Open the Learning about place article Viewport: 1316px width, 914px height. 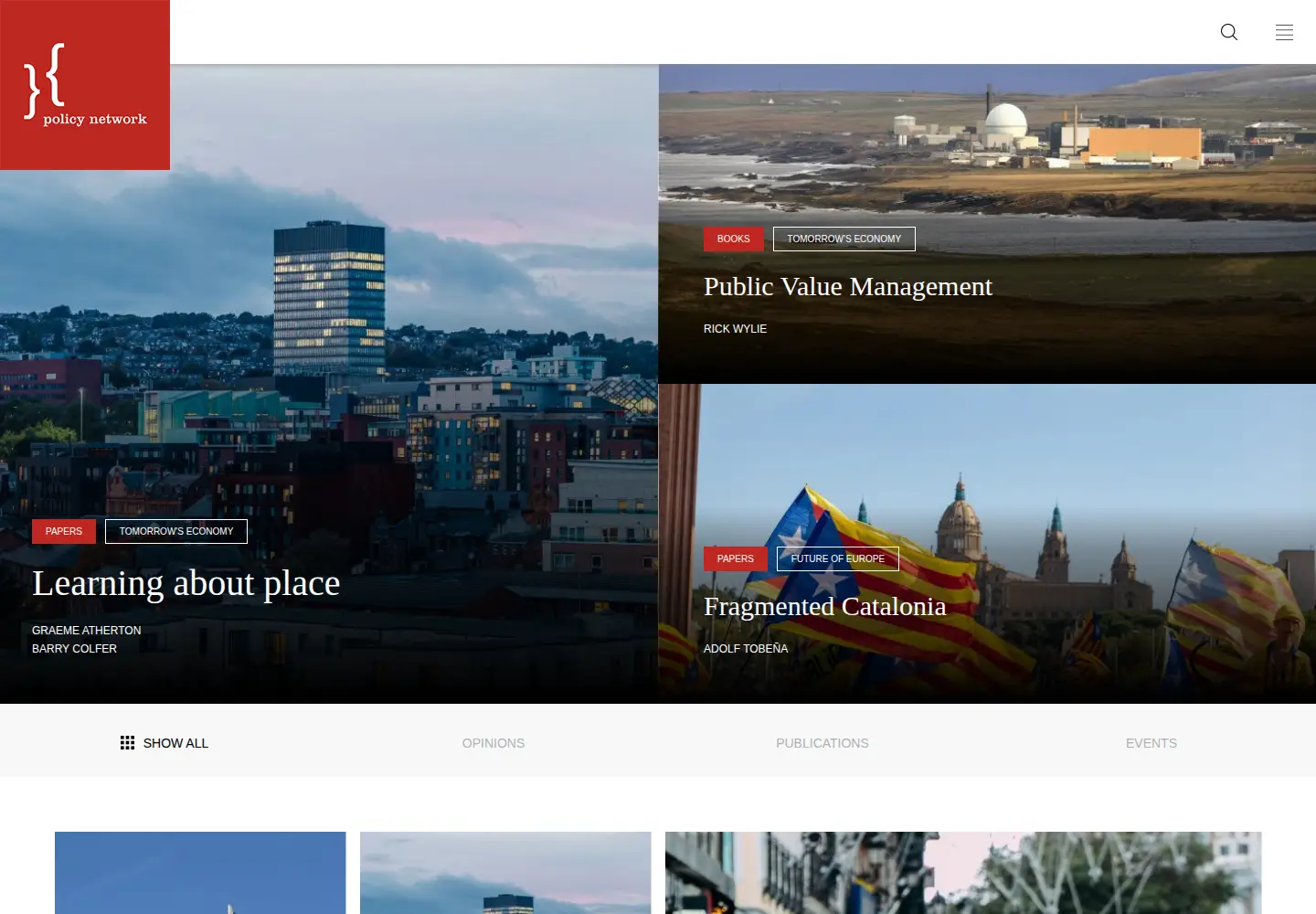click(186, 583)
